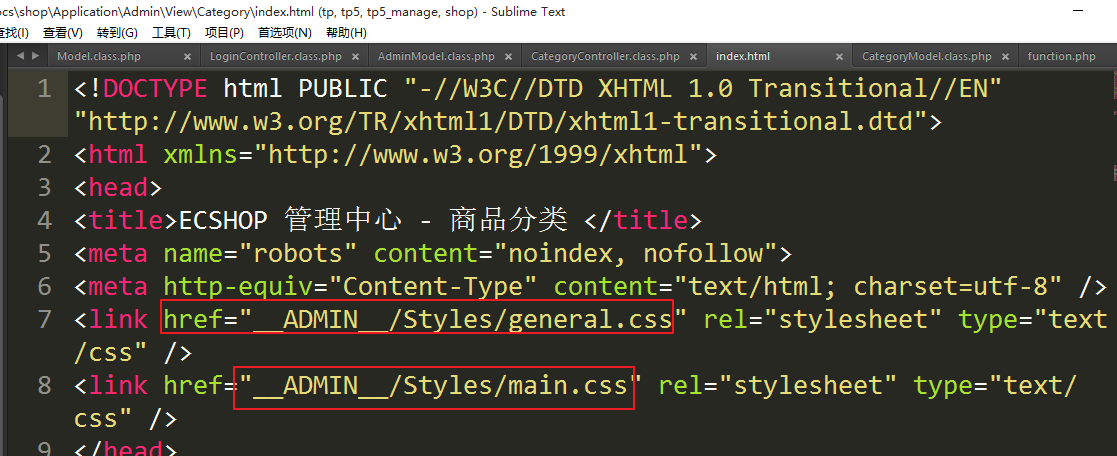1117x456 pixels.
Task: Close the AdminModel.class.php tab
Action: [x=509, y=57]
